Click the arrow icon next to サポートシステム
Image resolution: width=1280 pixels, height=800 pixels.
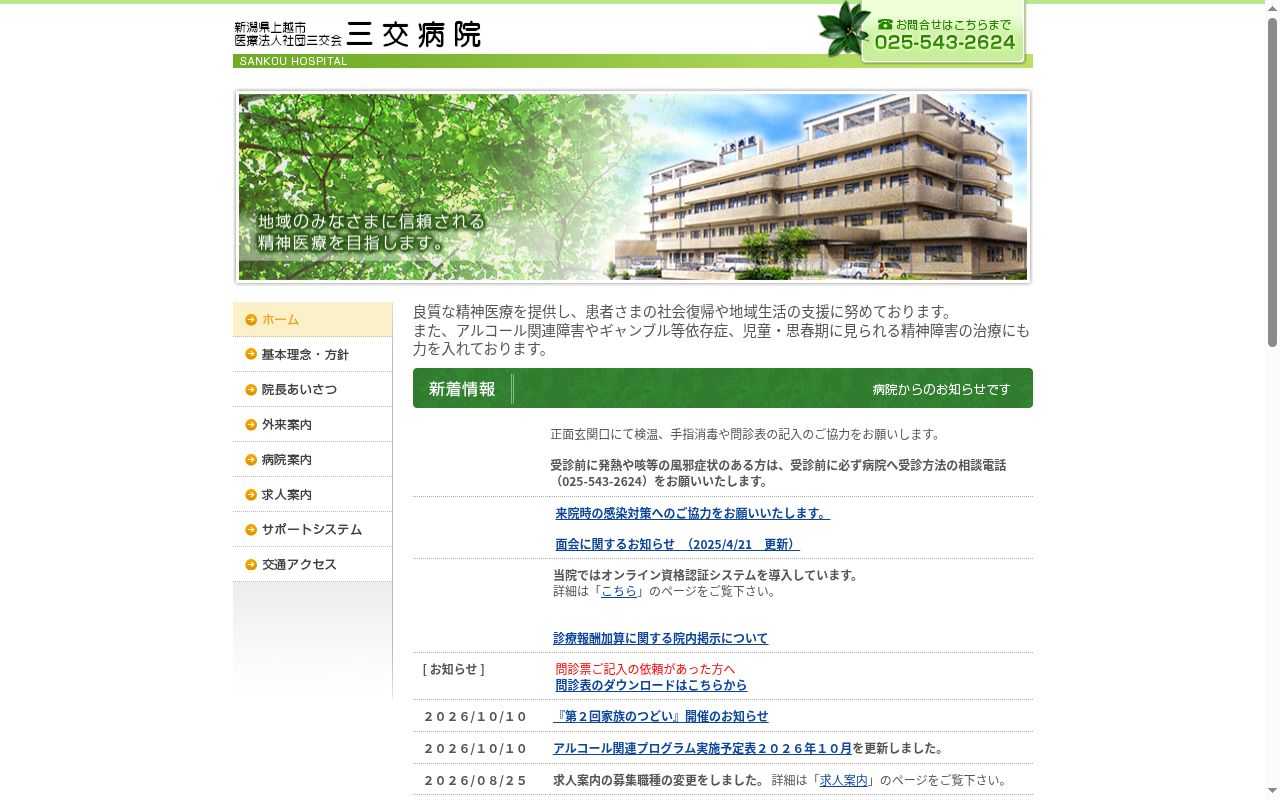[251, 530]
